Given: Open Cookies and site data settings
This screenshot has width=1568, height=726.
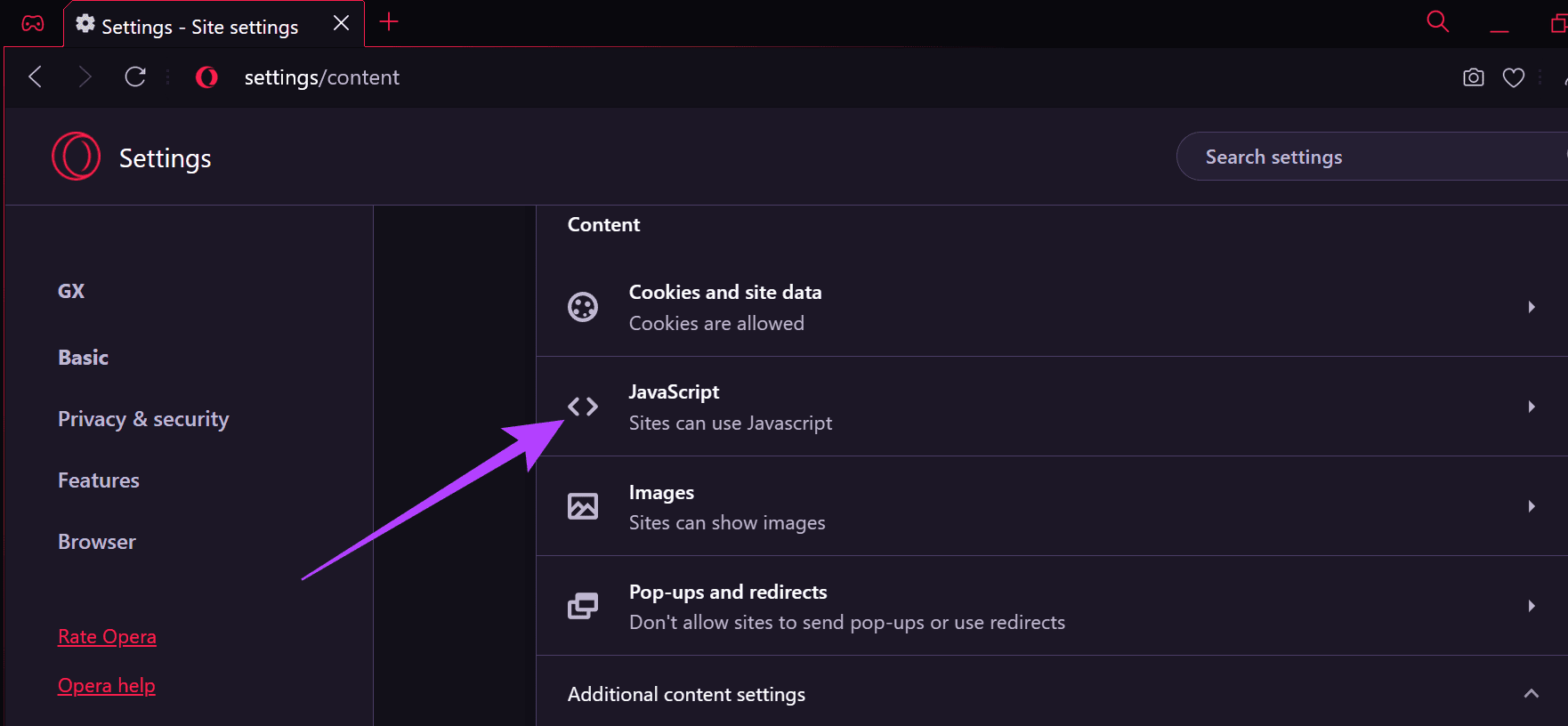Looking at the screenshot, I should [1052, 307].
